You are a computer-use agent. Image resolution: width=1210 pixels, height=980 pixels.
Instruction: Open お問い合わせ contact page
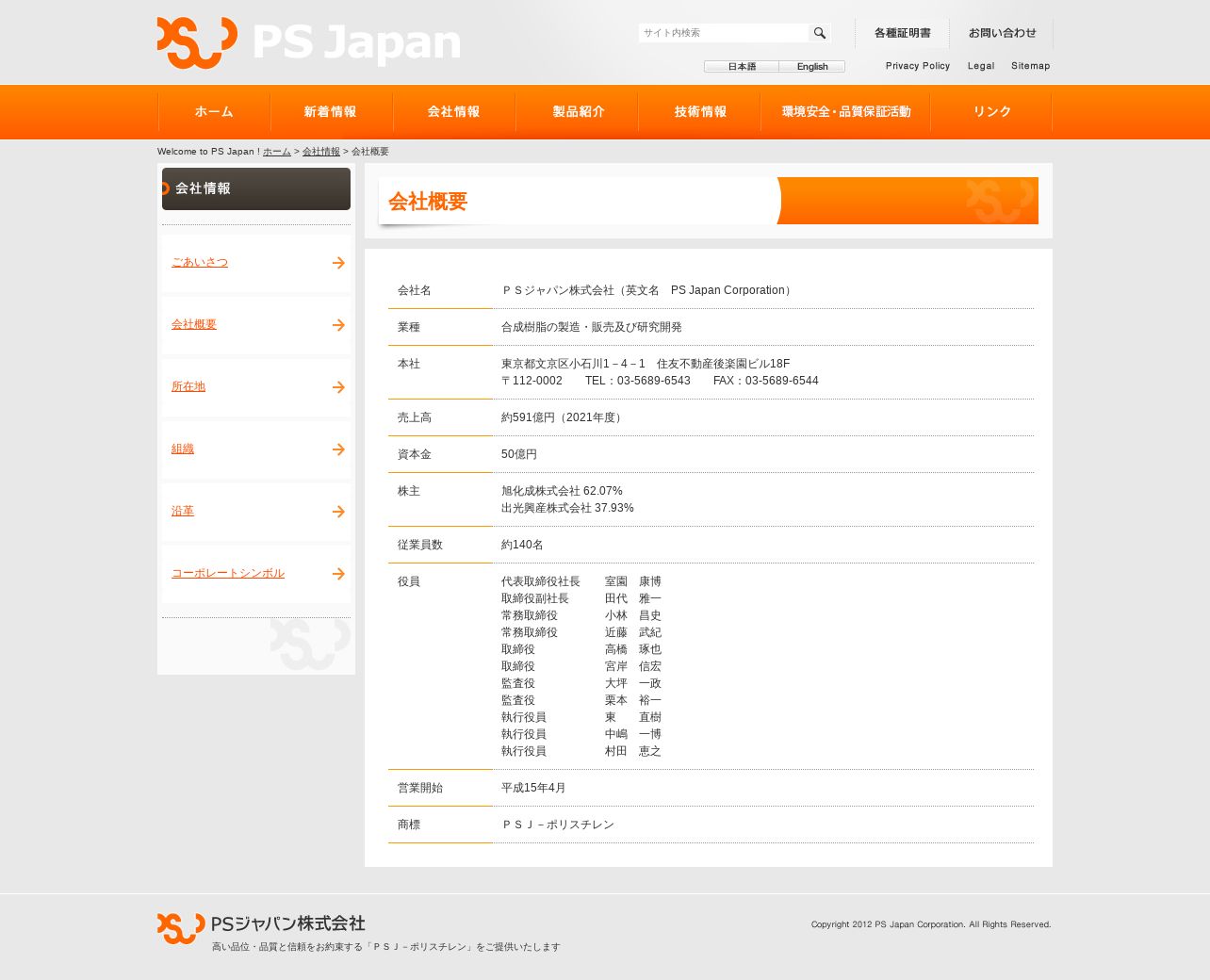point(1002,33)
